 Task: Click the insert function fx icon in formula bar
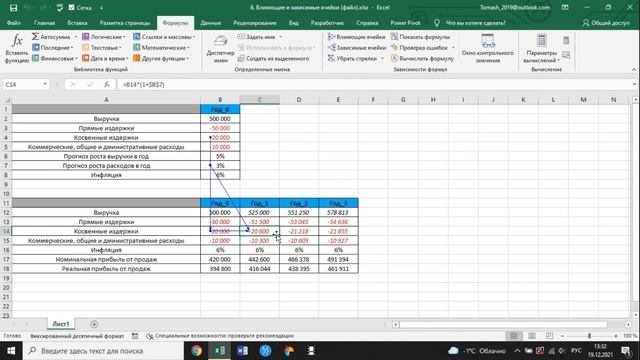[x=107, y=84]
